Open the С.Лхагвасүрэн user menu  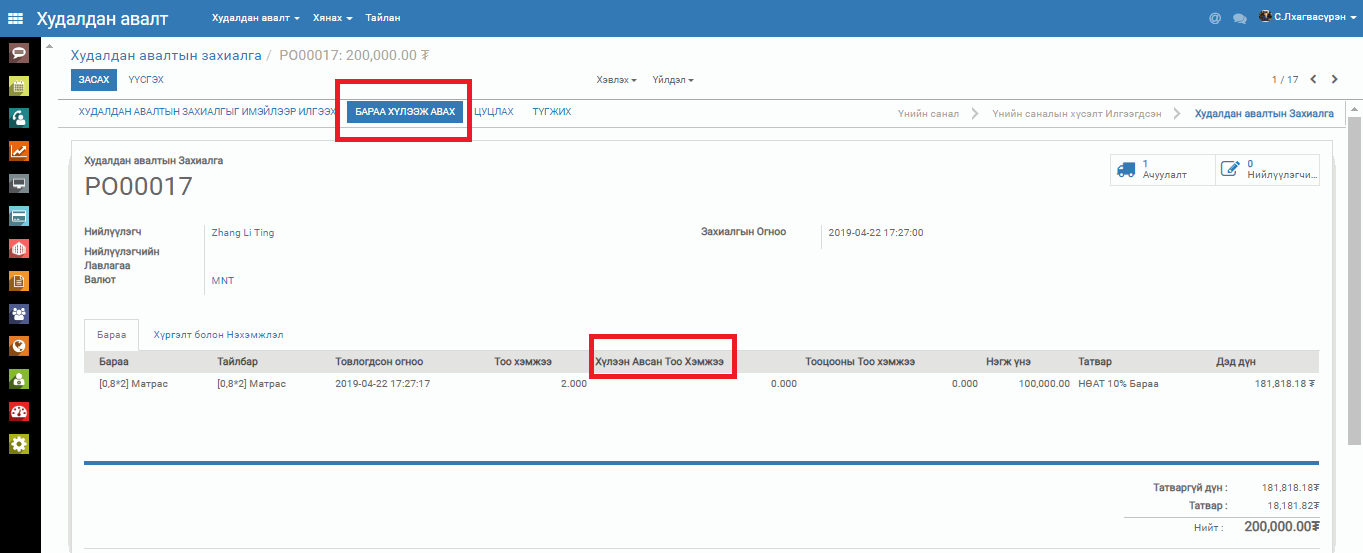(x=1308, y=18)
